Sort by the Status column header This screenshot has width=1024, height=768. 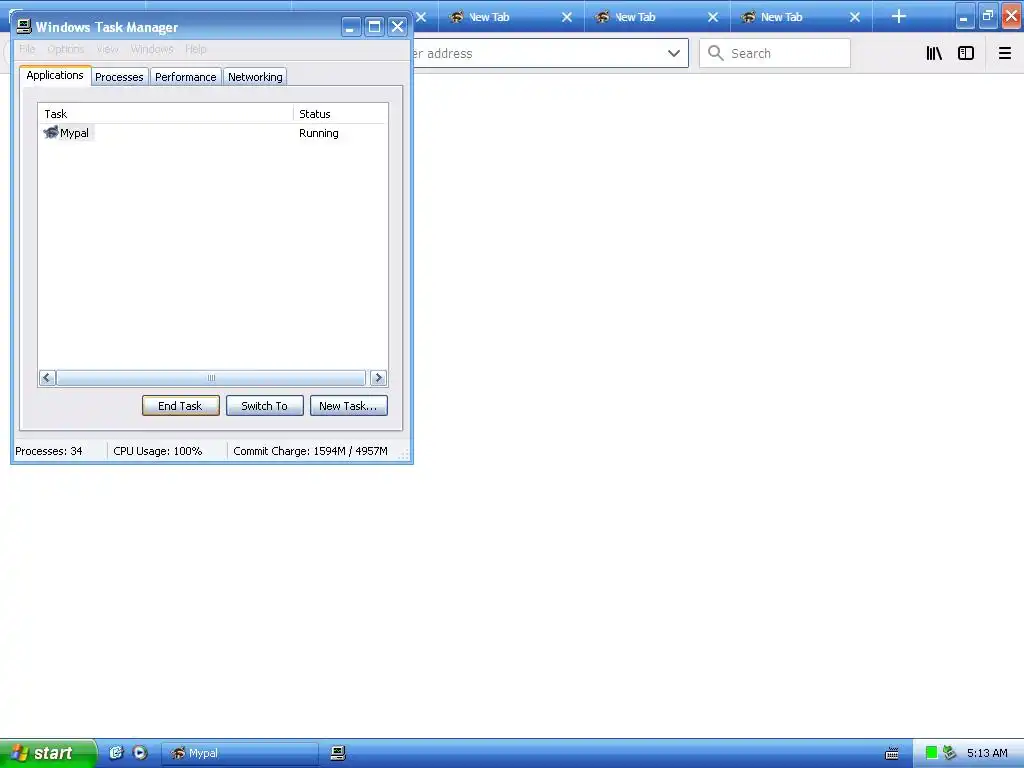pos(340,114)
